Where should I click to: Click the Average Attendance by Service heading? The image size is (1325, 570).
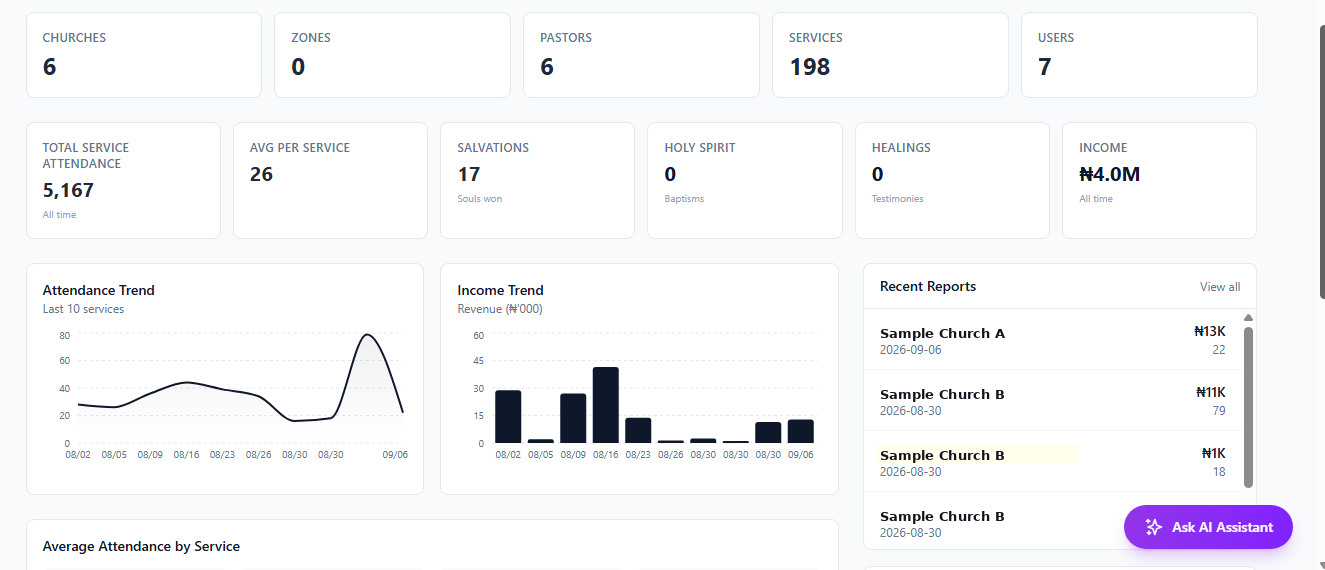click(x=141, y=546)
